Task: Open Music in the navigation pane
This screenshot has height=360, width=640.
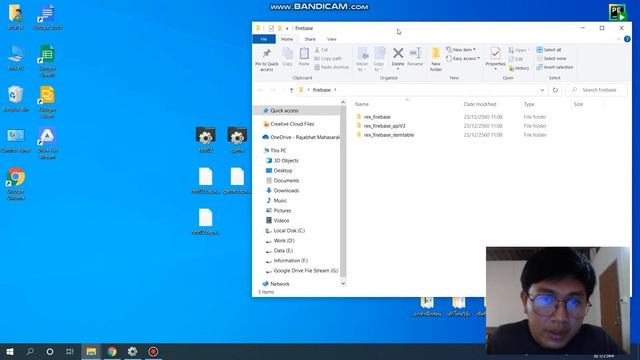Action: pos(280,200)
